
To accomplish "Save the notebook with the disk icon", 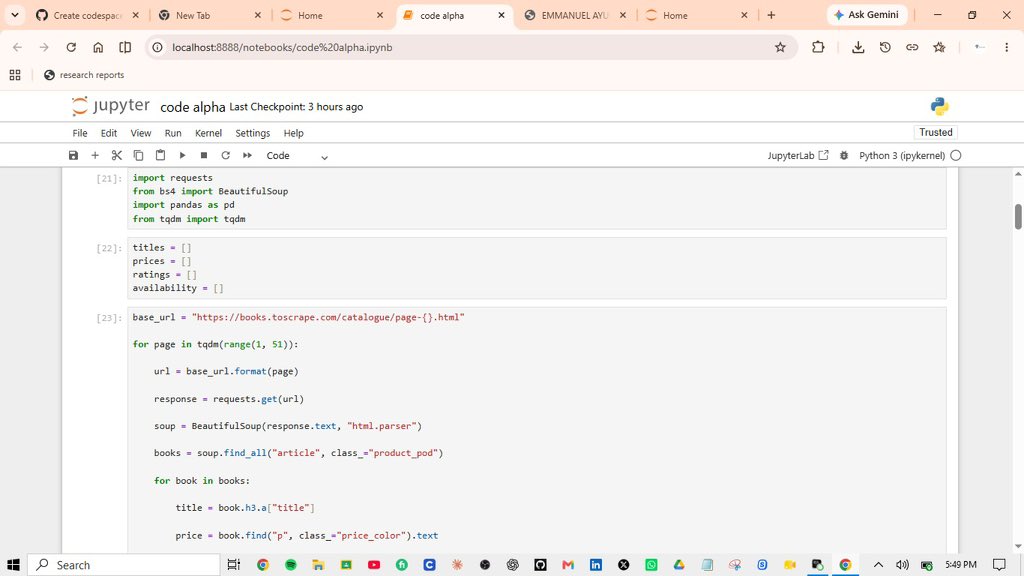I will (x=73, y=155).
